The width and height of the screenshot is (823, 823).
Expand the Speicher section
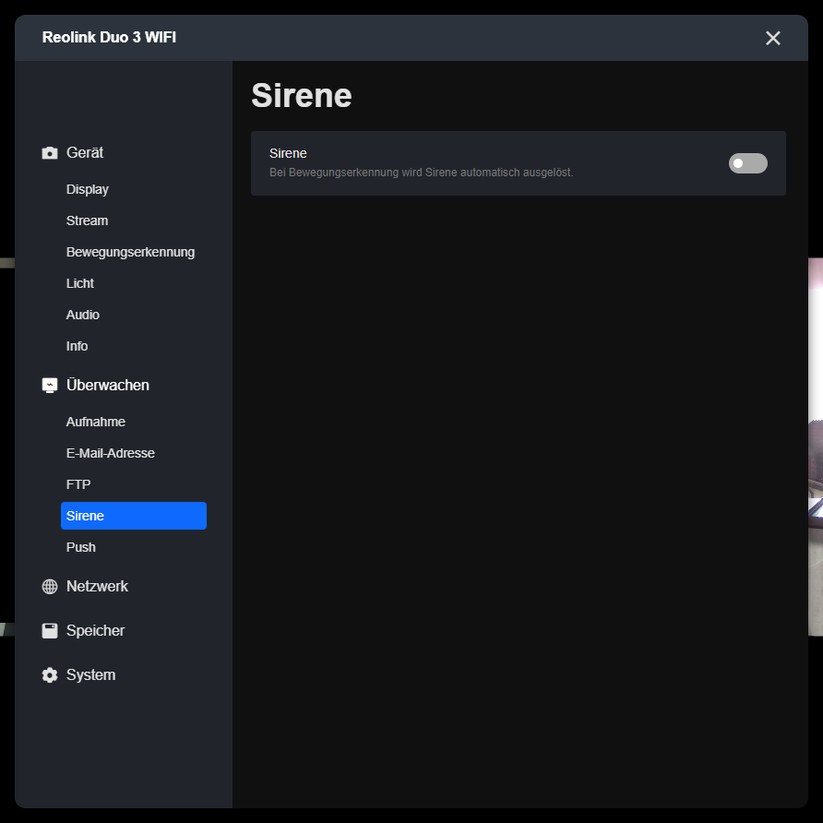point(95,631)
